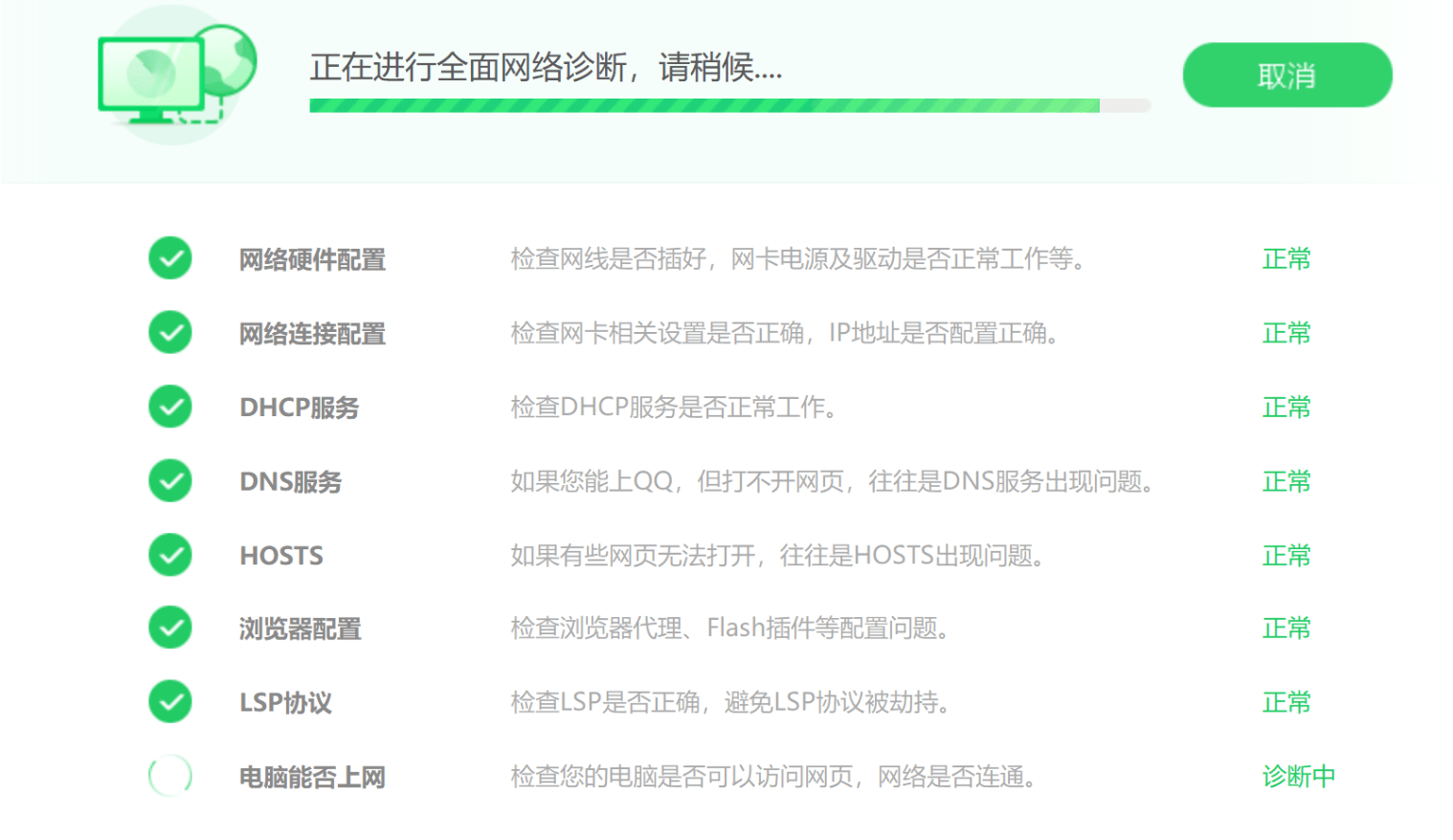The image size is (1453, 840).
Task: Click the green checkmark beside 网络硬件配置
Action: [x=170, y=258]
